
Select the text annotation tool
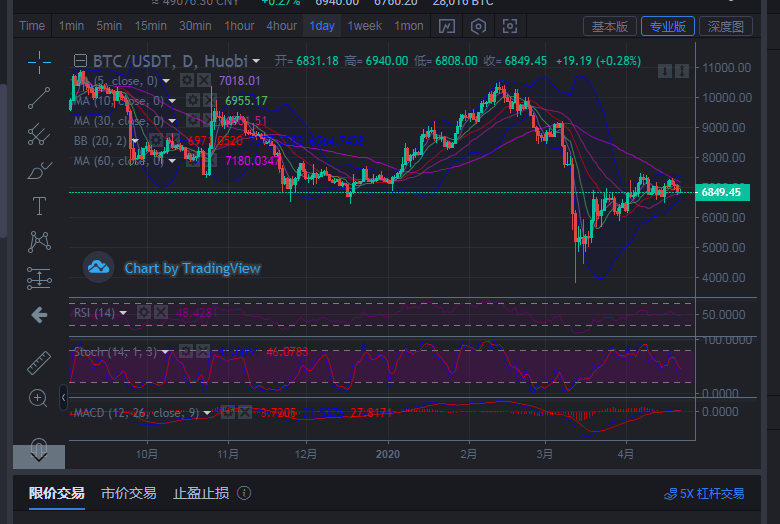pyautogui.click(x=39, y=206)
